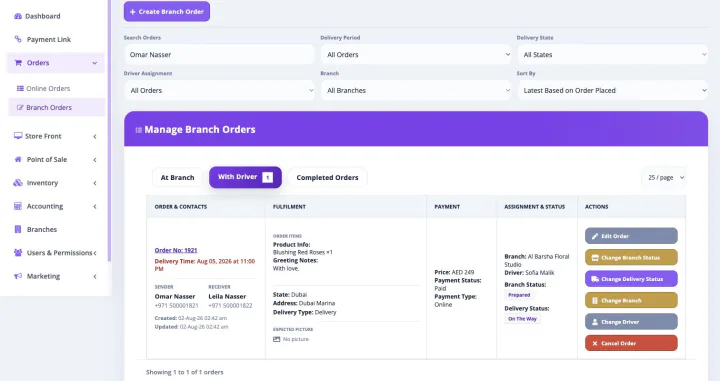The image size is (720, 381).
Task: Click the X icon on Cancel Order
Action: click(595, 343)
